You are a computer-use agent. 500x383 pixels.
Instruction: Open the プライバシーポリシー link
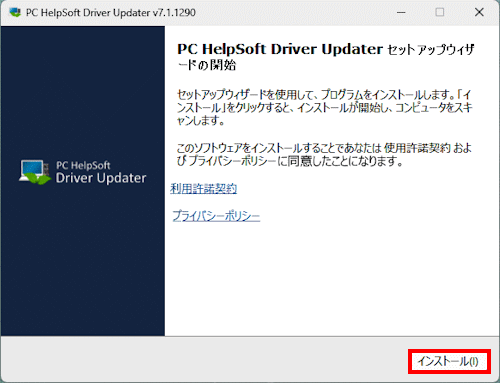coord(216,216)
